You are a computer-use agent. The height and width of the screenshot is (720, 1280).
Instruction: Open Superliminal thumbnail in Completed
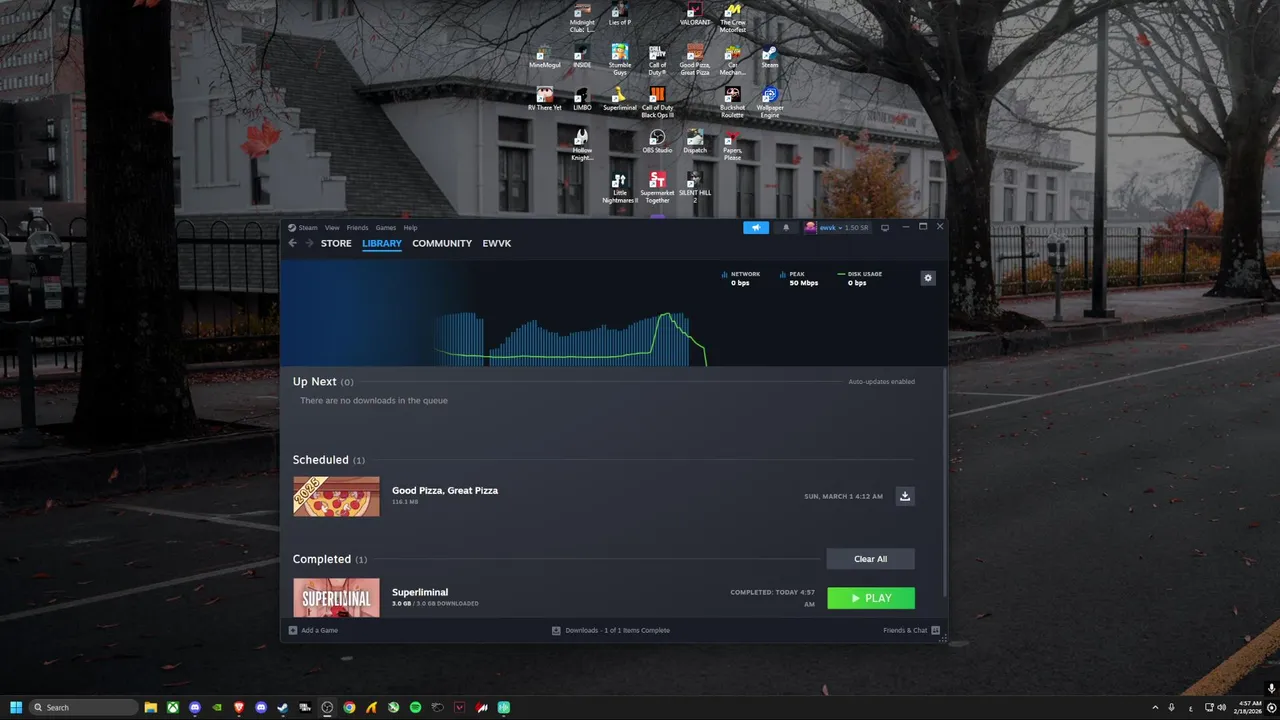pyautogui.click(x=336, y=598)
